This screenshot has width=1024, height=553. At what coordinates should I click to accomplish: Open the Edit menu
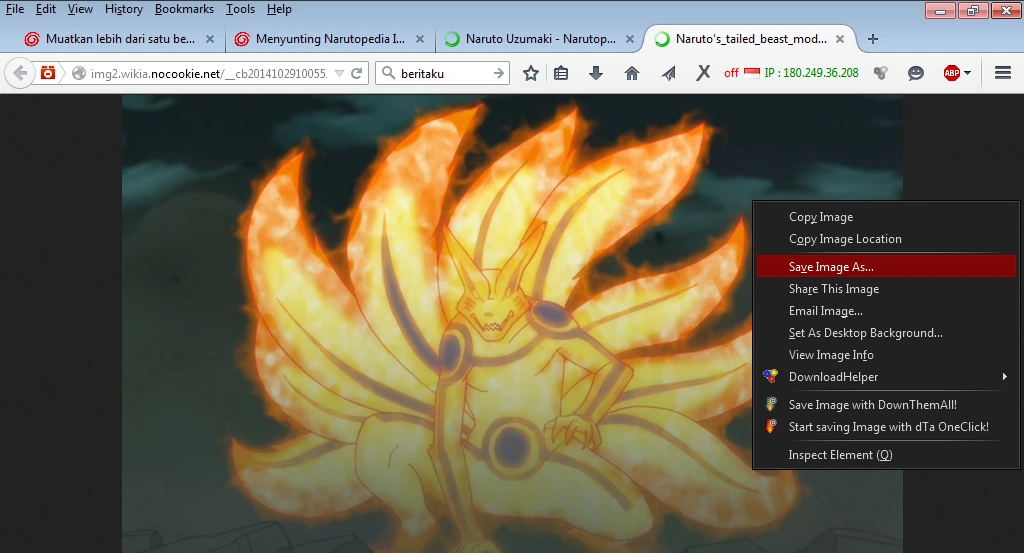(x=46, y=9)
